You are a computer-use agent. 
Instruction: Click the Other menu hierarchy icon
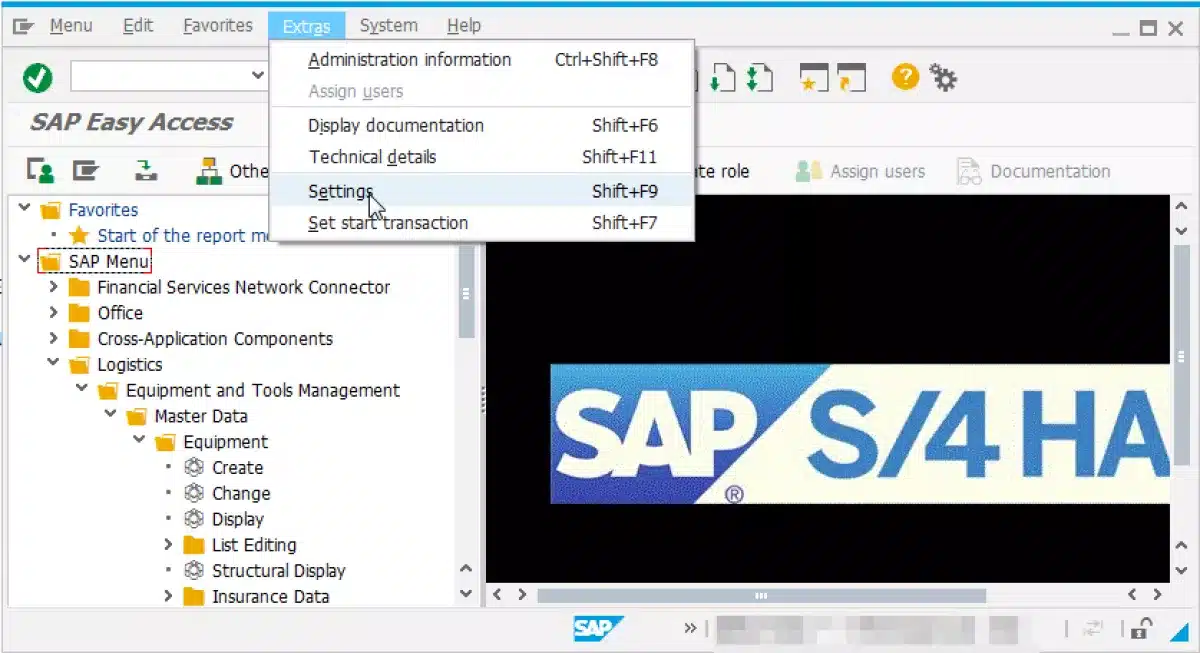pyautogui.click(x=209, y=171)
